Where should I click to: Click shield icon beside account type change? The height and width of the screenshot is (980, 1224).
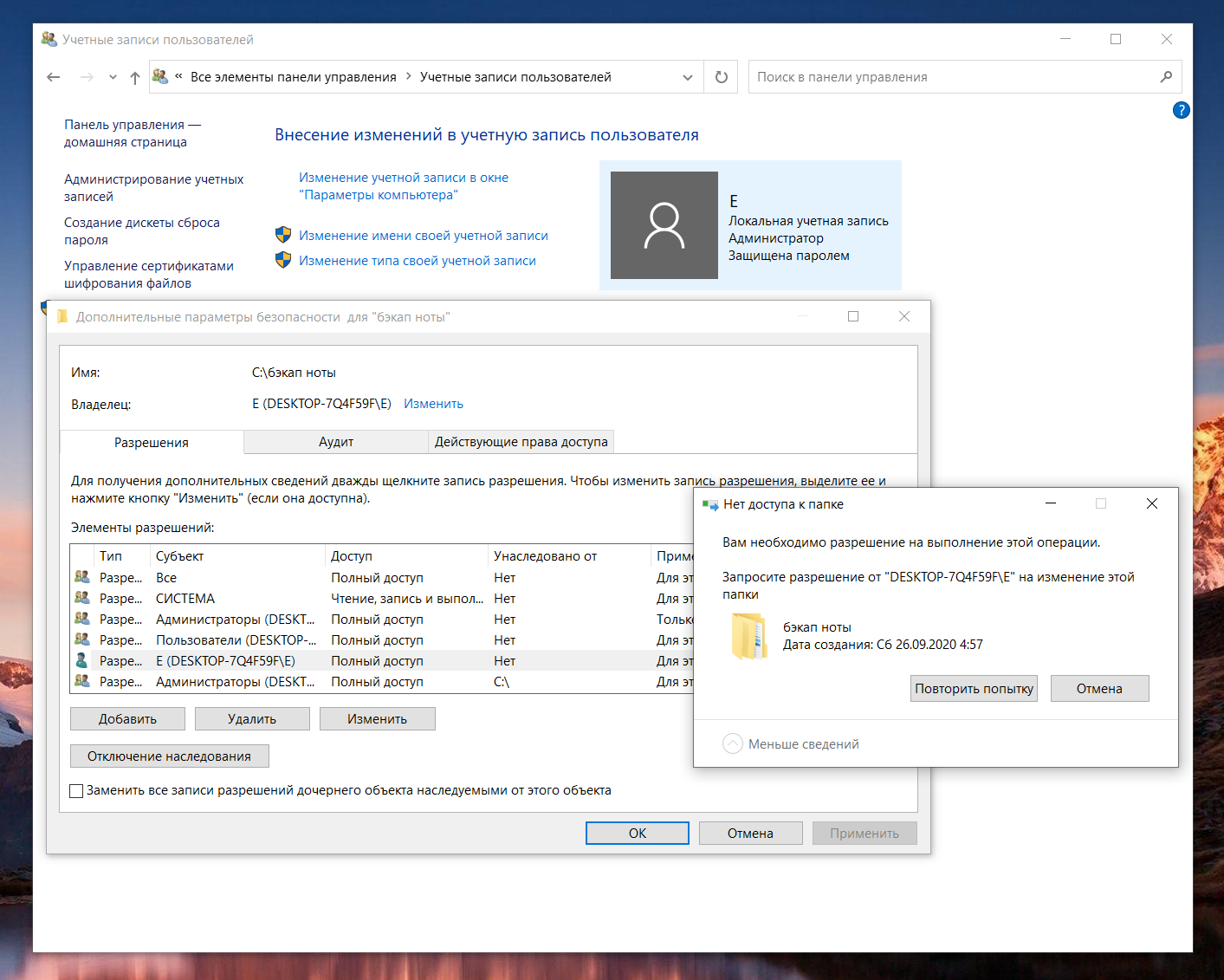[283, 260]
